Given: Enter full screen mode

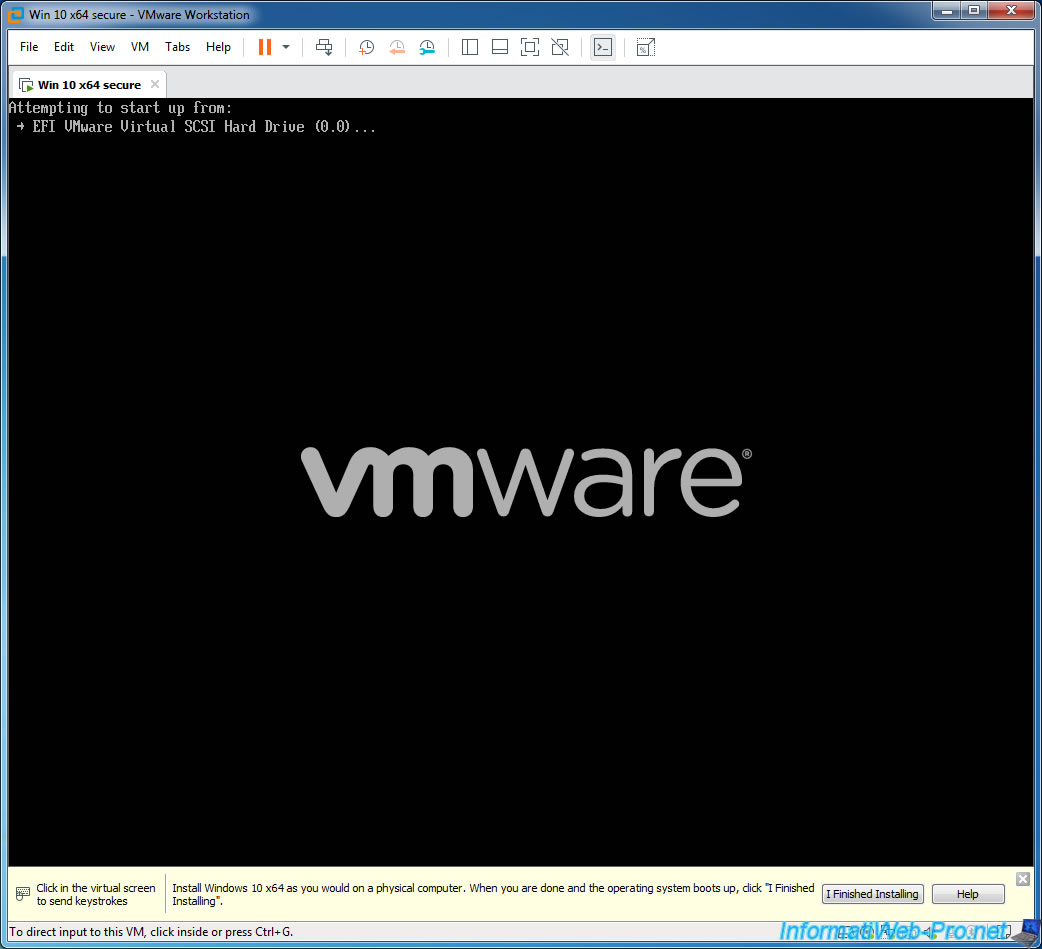Looking at the screenshot, I should tap(530, 47).
